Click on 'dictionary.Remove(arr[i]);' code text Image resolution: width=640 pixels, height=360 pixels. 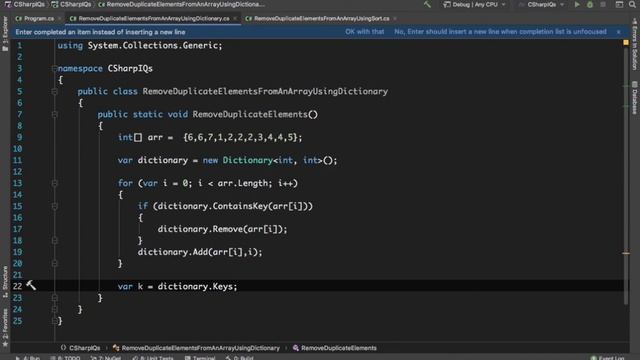point(222,229)
